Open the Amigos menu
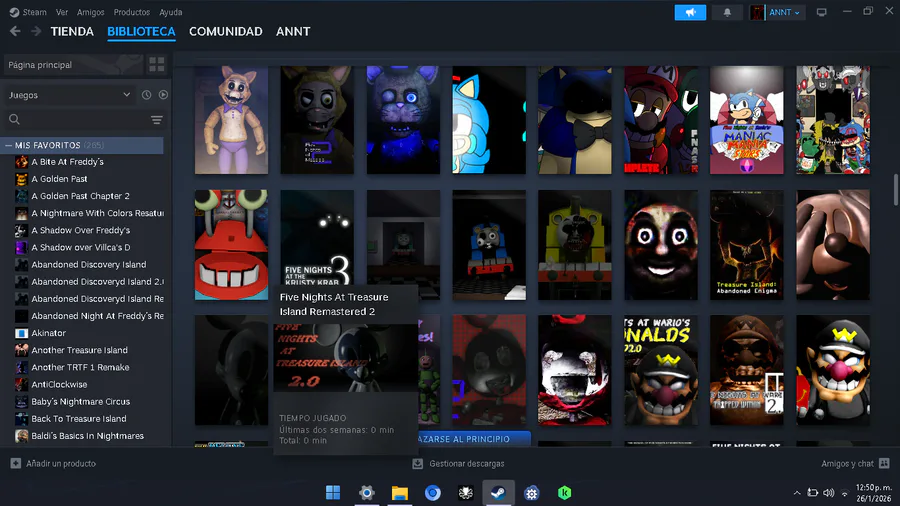Screen dimensions: 900x506 [91, 12]
